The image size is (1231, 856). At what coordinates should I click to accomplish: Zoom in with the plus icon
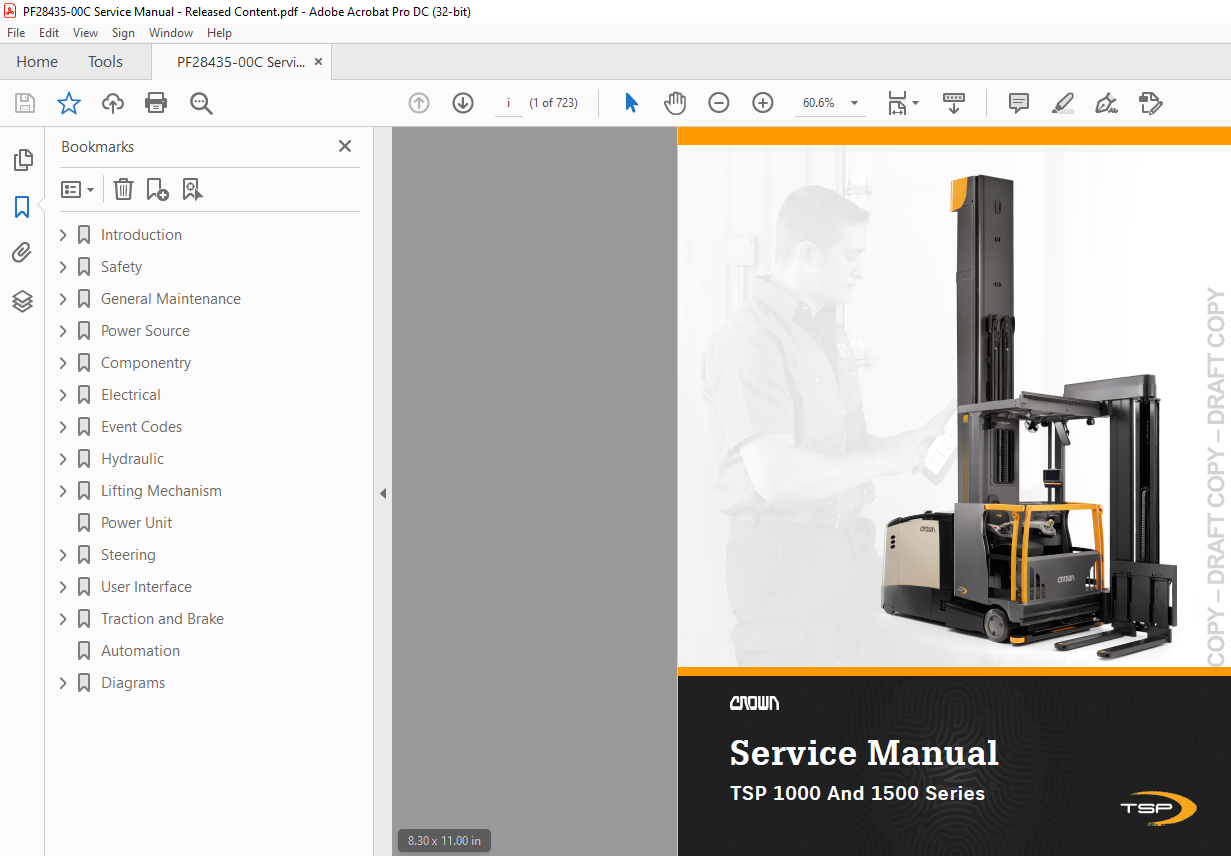[x=763, y=103]
